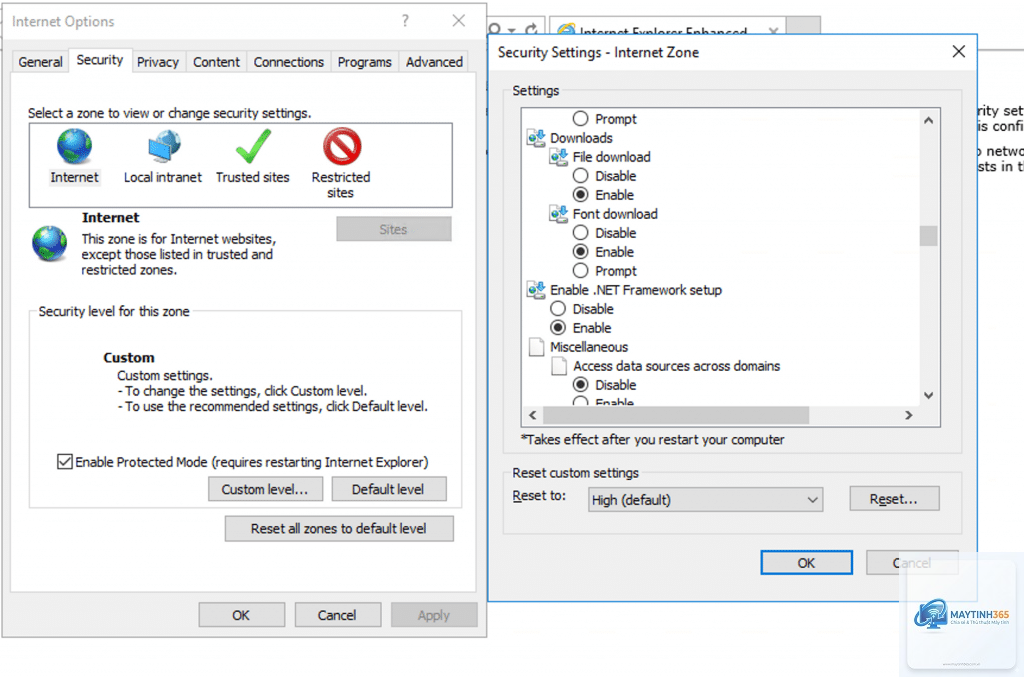
Task: Click the 'Miscellaneous' tree label
Action: [589, 347]
